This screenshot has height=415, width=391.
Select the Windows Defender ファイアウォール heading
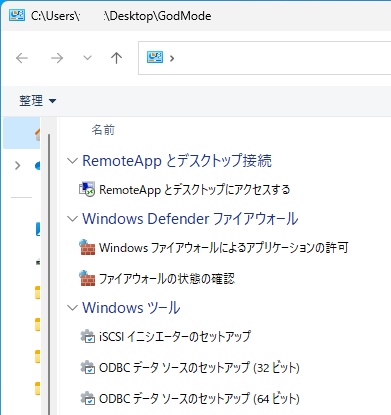pyautogui.click(x=190, y=219)
